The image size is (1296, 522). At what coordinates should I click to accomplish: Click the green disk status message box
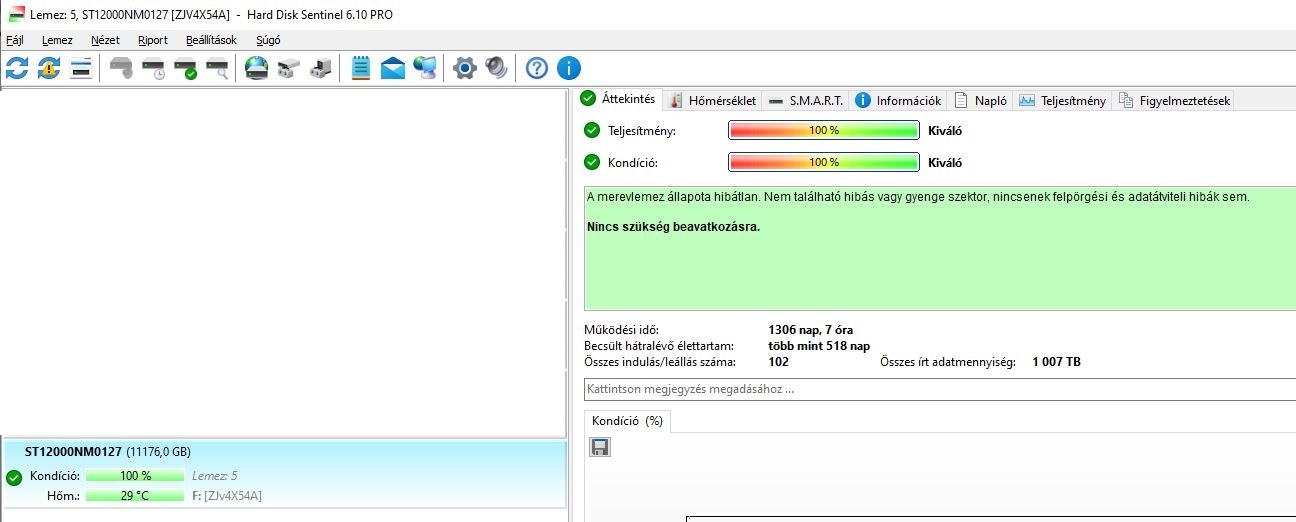pos(940,247)
